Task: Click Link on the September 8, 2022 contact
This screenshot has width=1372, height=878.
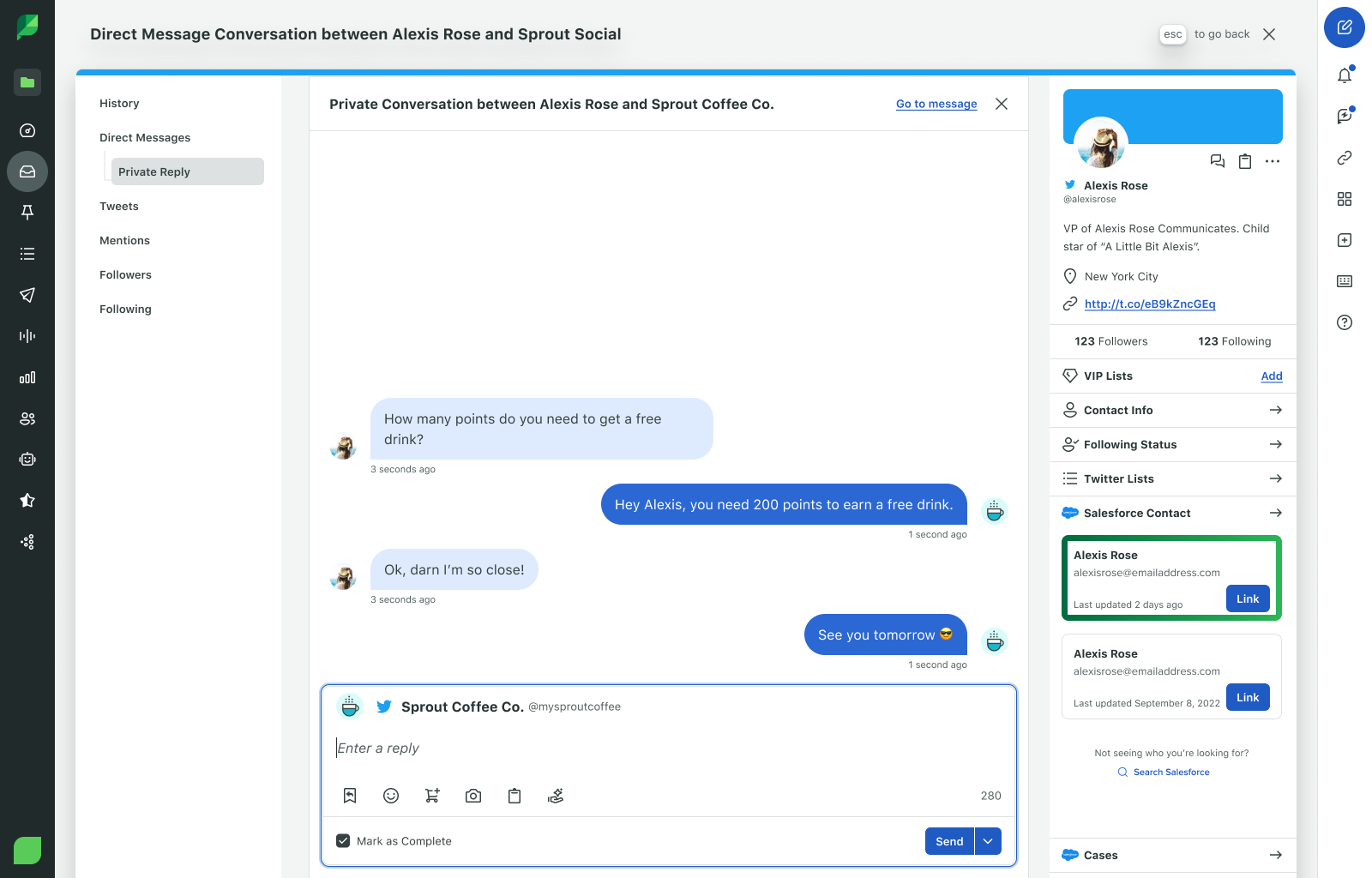Action: 1248,697
